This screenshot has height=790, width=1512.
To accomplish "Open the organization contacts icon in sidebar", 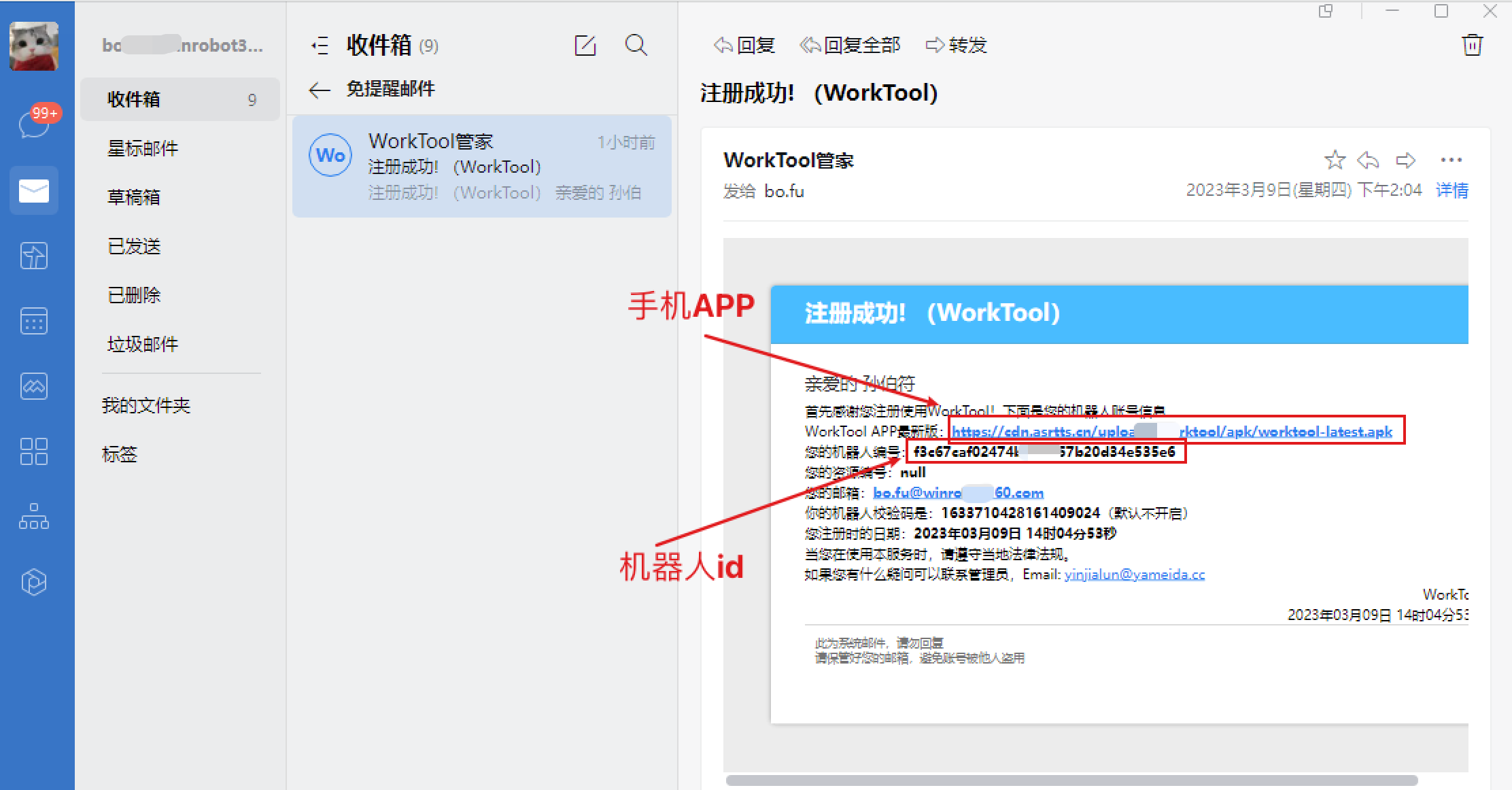I will tap(34, 517).
